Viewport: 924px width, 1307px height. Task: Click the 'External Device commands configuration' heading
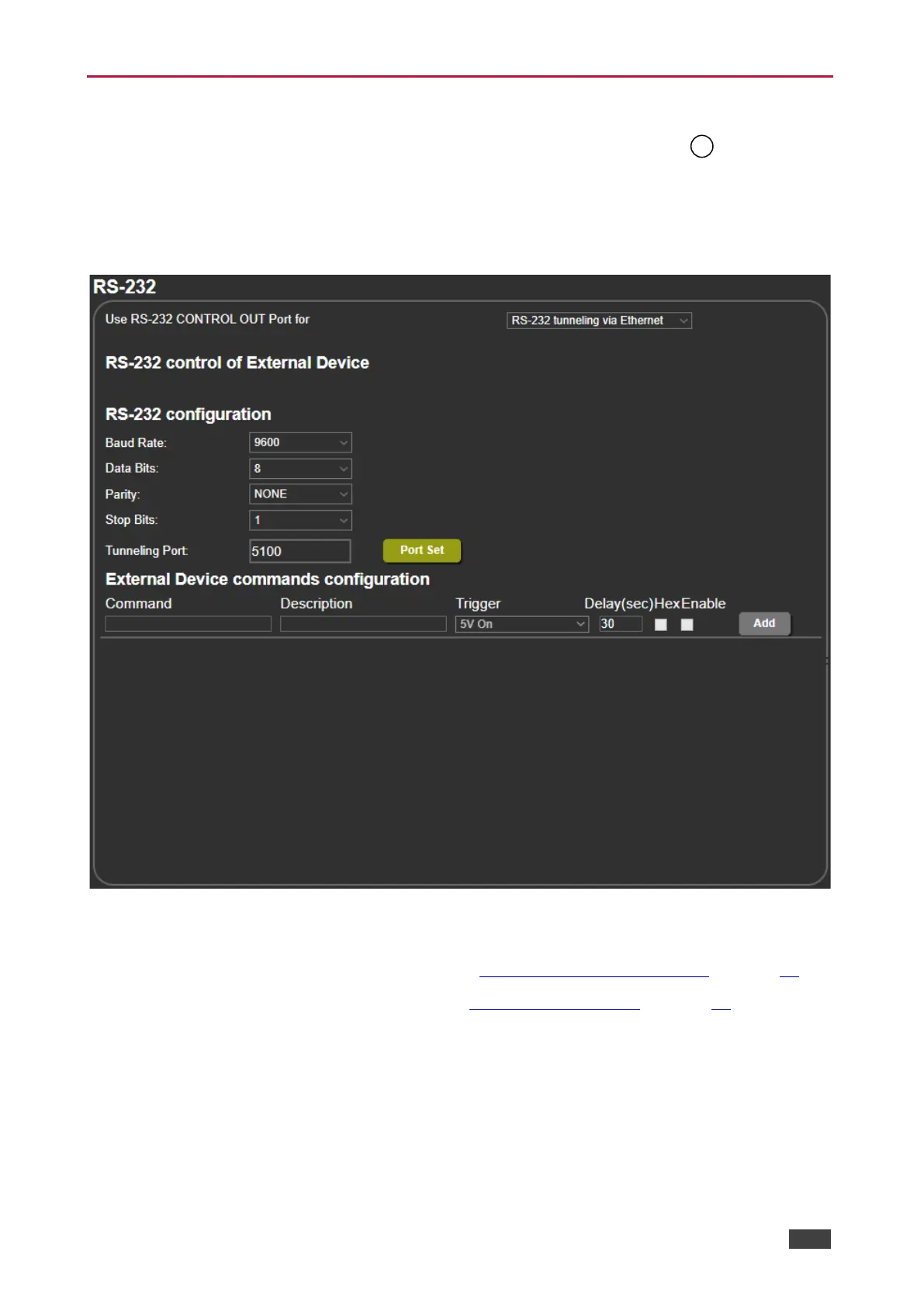tap(268, 580)
